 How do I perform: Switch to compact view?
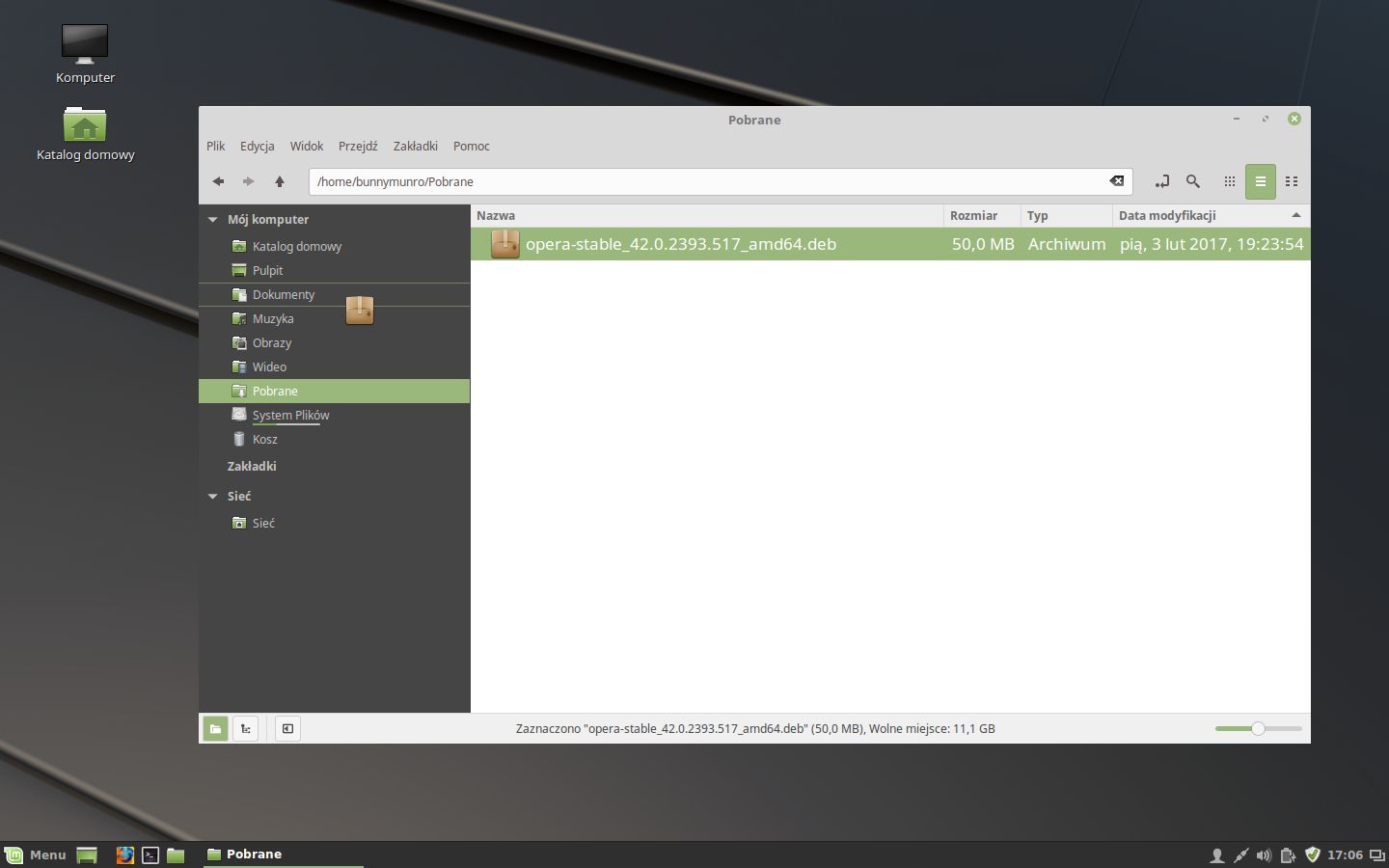click(1292, 181)
